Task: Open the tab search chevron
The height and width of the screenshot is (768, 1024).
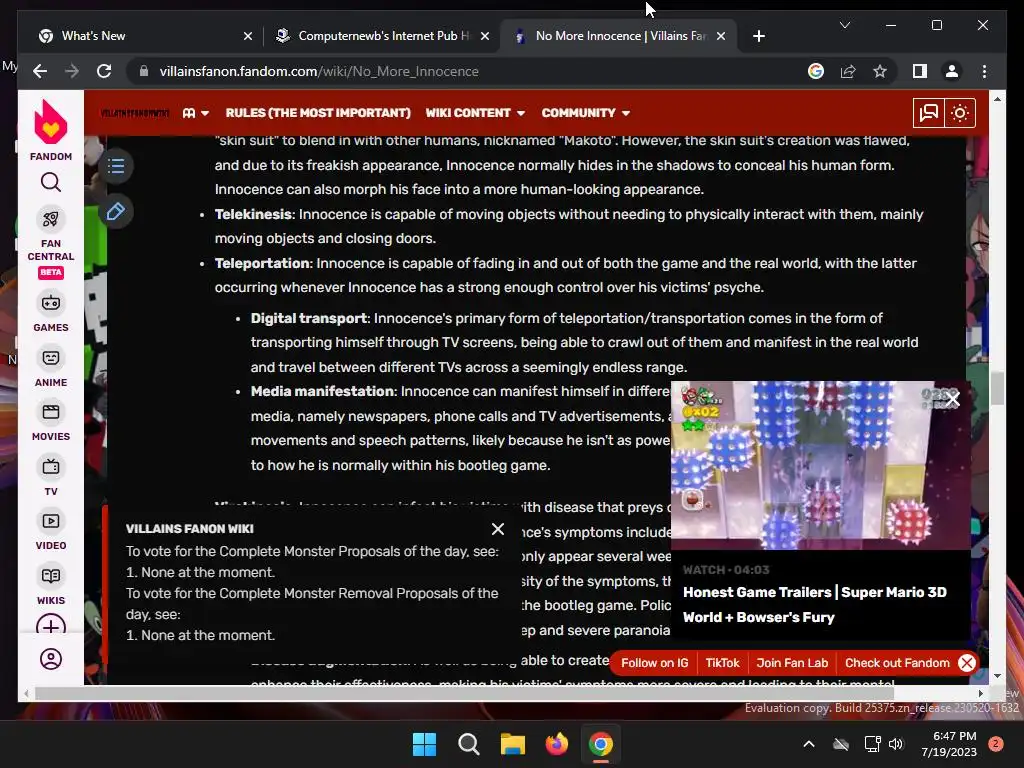Action: (844, 25)
